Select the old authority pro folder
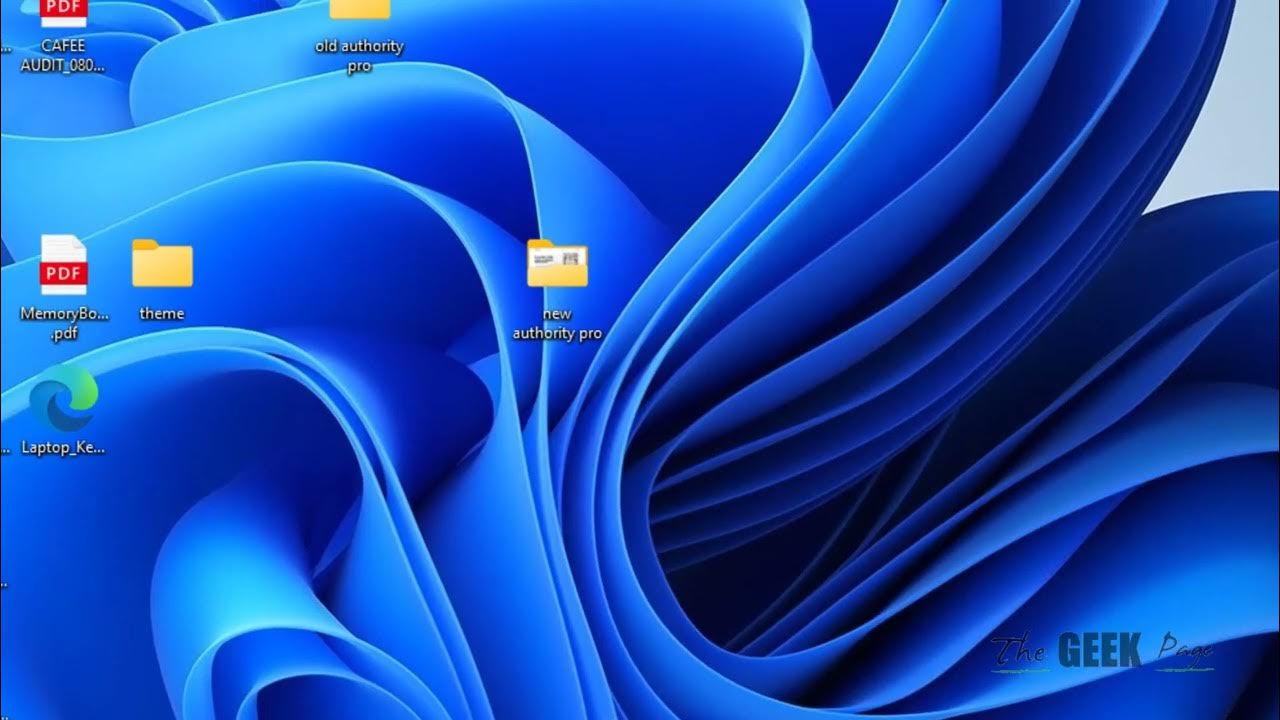The width and height of the screenshot is (1280, 720). tap(359, 9)
